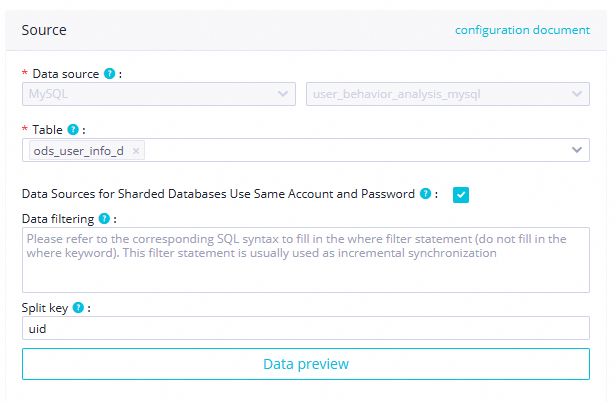Click the Data filtering help icon
616x402 pixels.
click(x=105, y=218)
